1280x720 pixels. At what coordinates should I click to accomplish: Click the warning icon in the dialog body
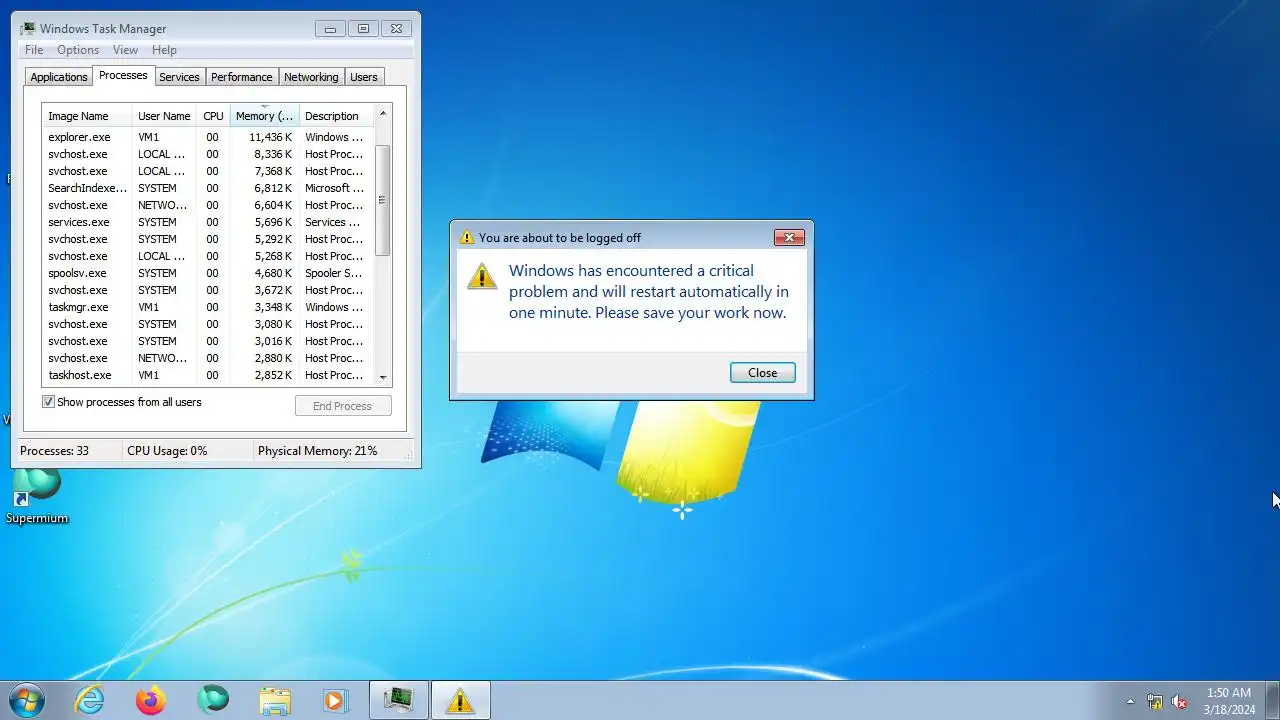click(x=482, y=276)
